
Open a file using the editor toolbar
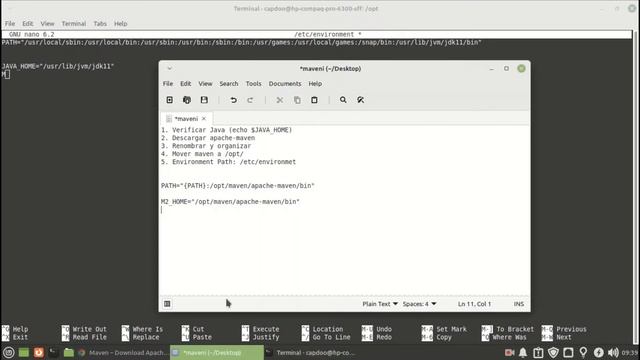coord(187,100)
